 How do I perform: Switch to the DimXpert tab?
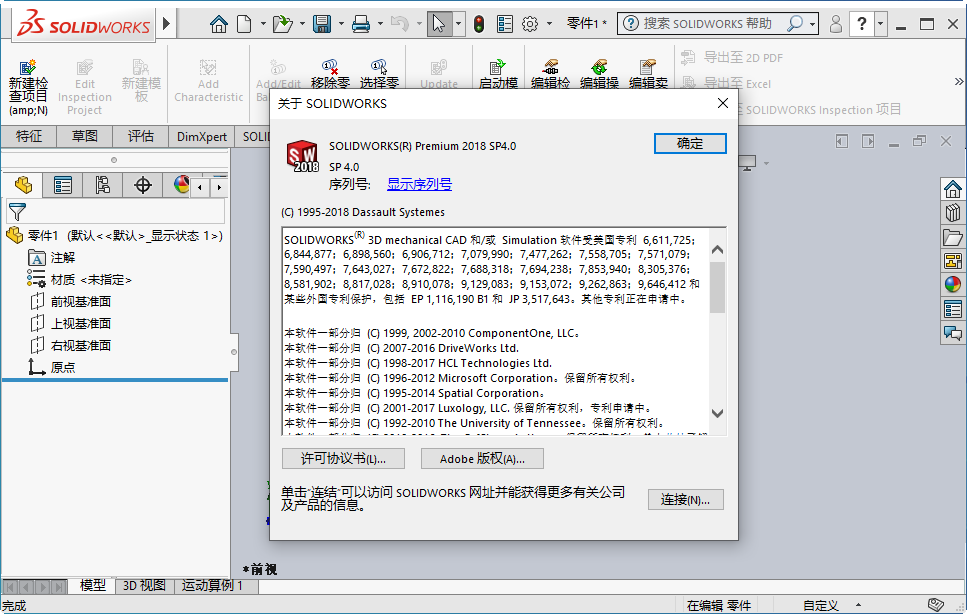tap(202, 136)
